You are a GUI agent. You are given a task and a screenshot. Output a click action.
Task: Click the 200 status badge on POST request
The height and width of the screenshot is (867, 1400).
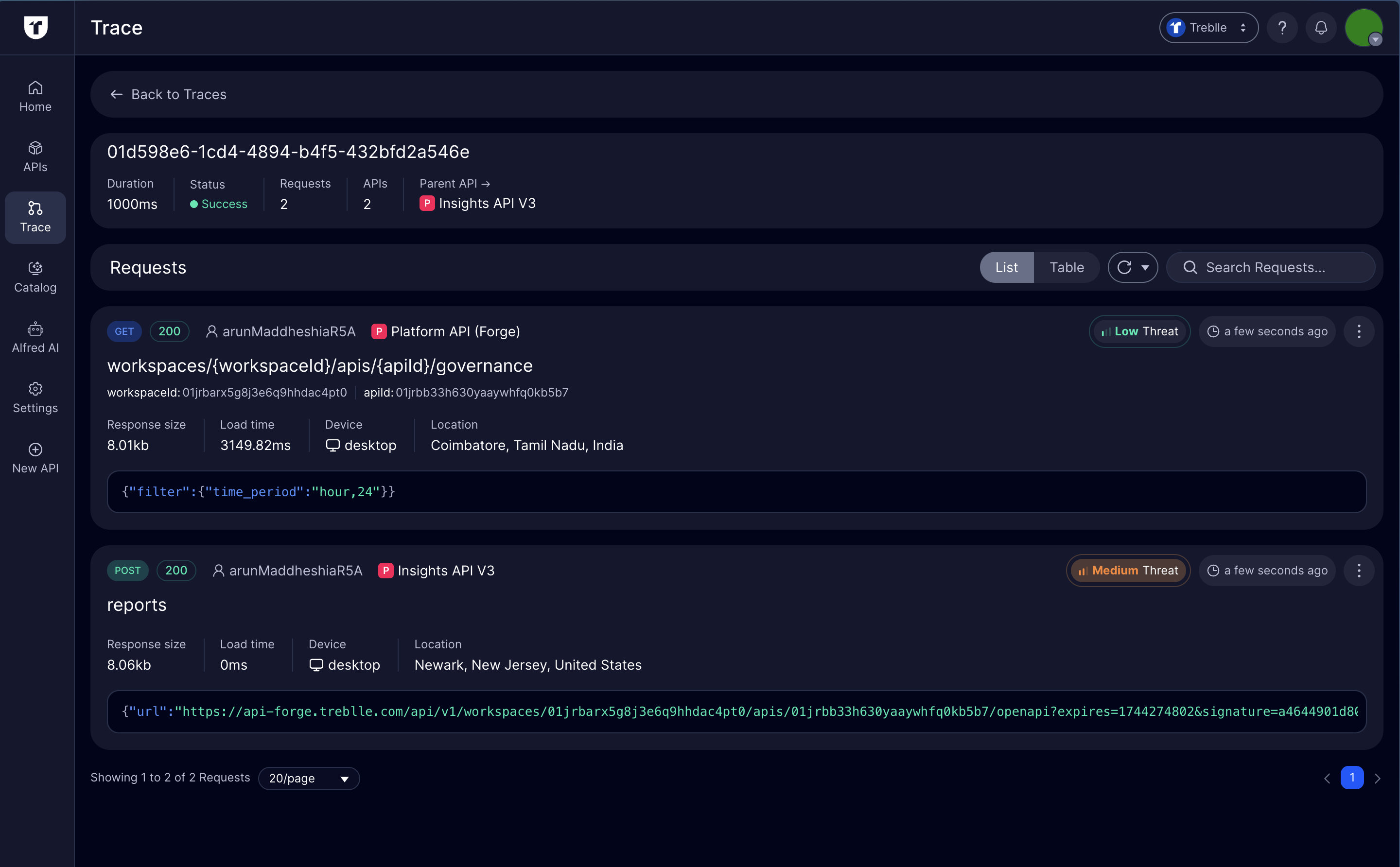[176, 571]
